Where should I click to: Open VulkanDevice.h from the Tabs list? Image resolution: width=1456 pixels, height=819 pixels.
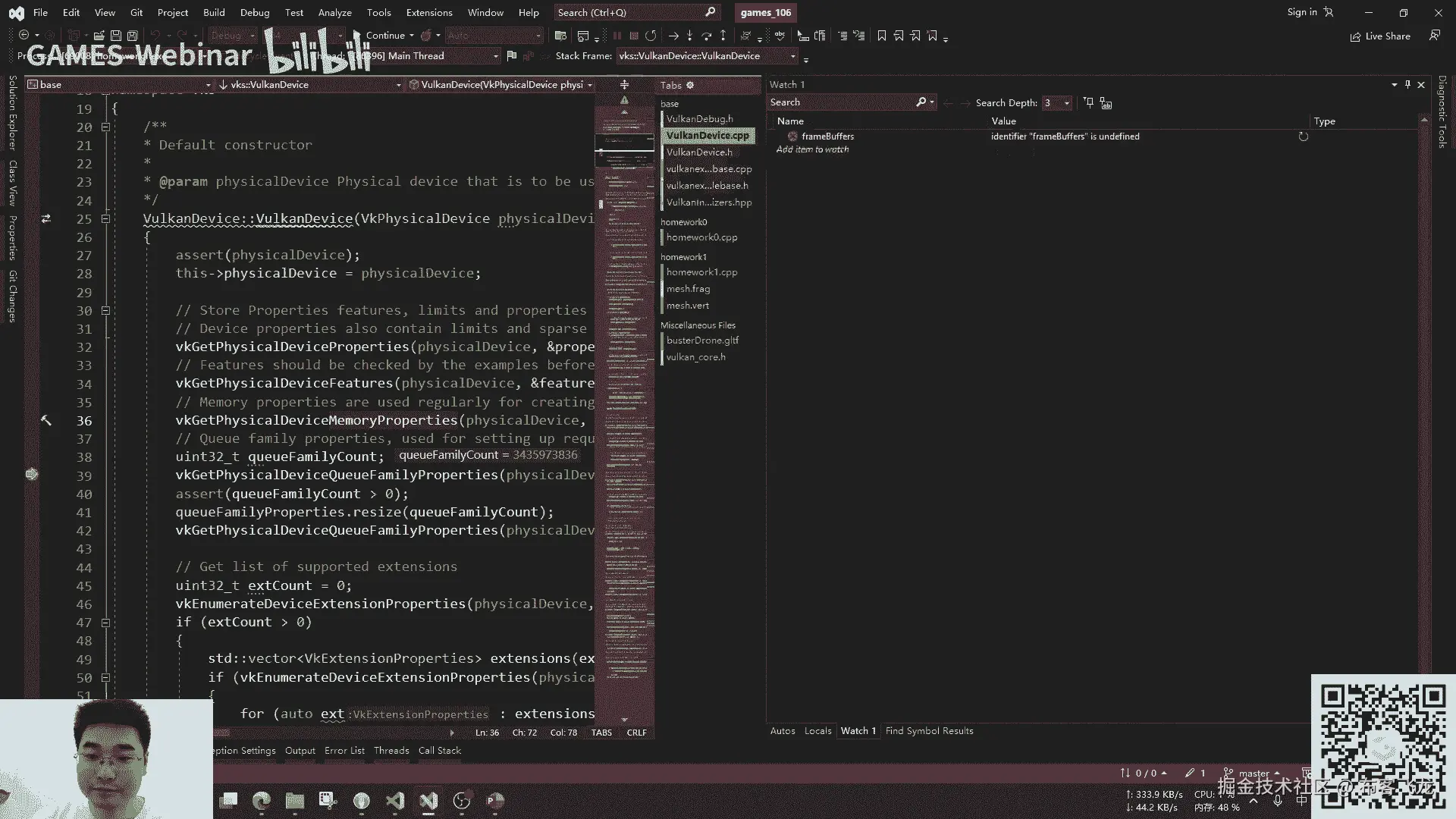click(699, 152)
